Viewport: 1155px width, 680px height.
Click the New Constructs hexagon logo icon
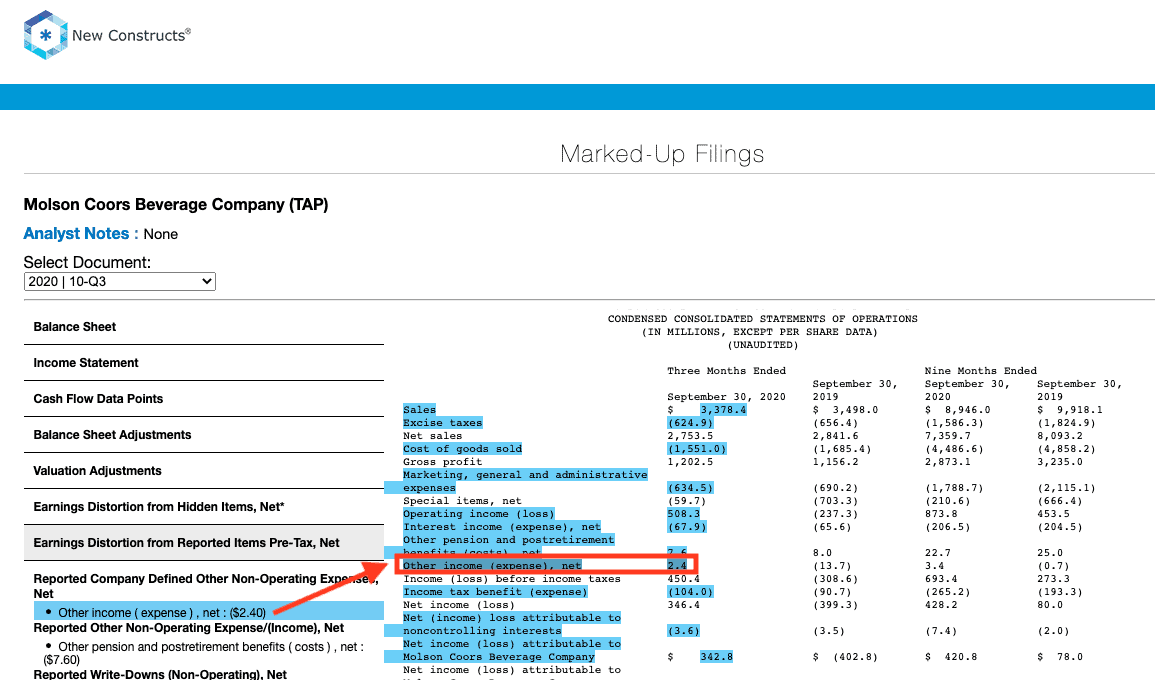click(x=46, y=35)
